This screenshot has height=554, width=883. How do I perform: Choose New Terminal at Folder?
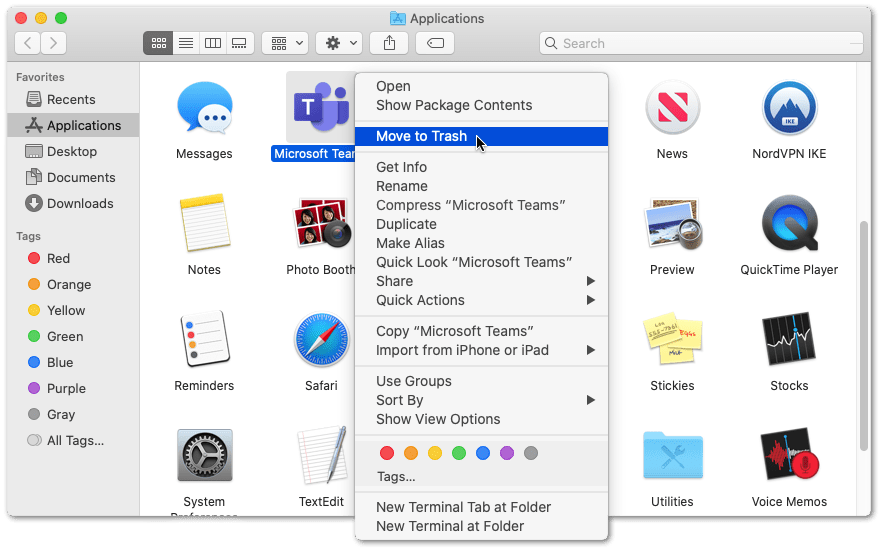click(481, 526)
